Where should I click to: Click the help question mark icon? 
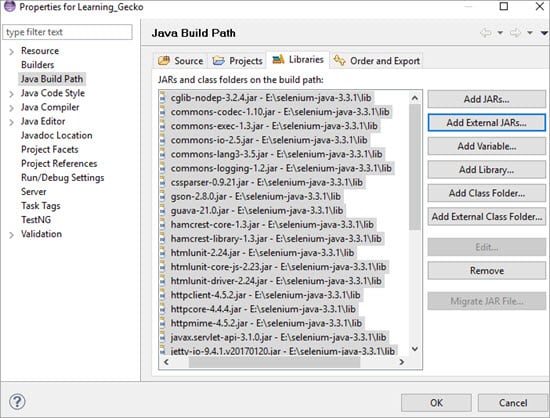(x=17, y=402)
